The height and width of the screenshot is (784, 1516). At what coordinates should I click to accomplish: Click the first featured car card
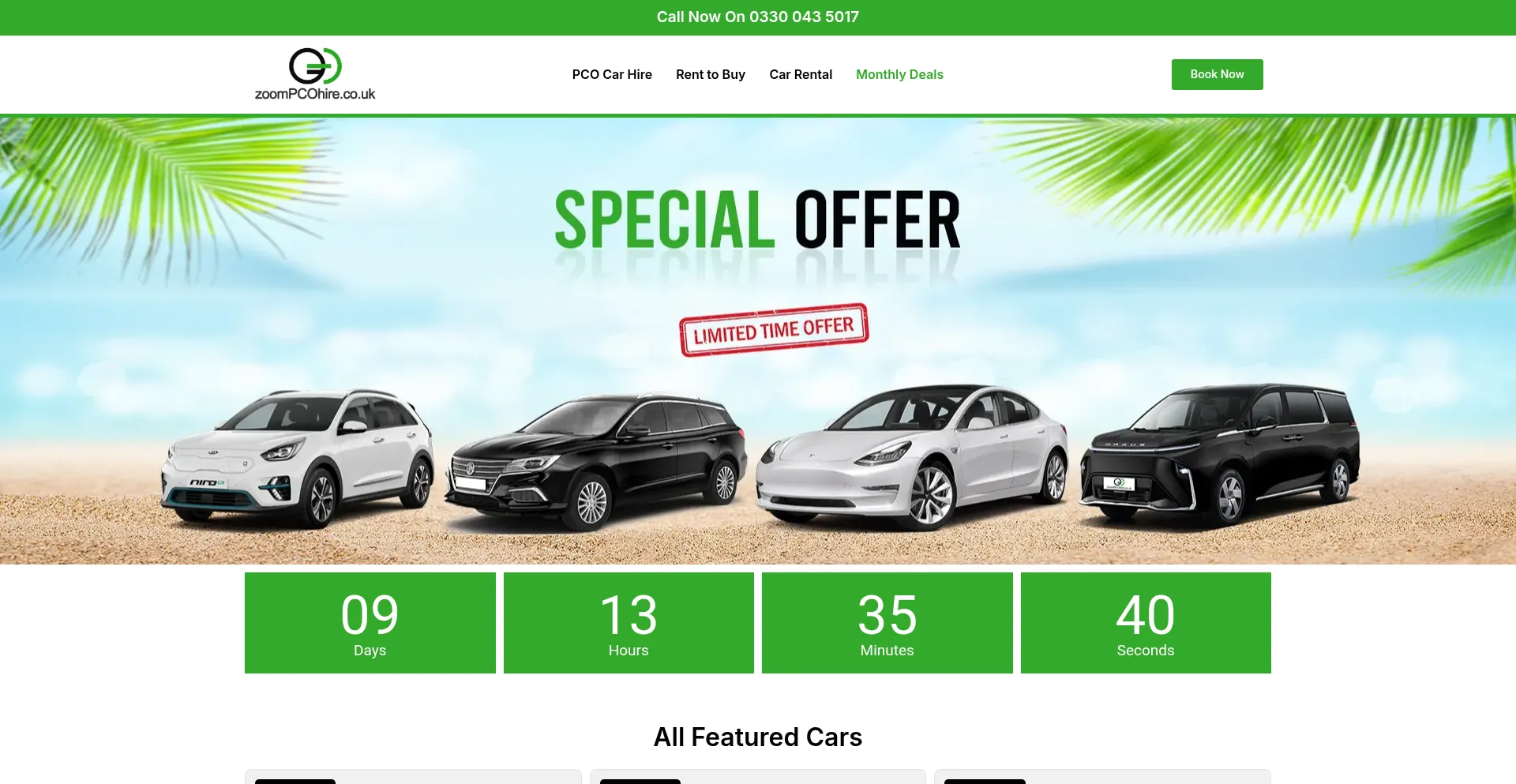pos(413,777)
